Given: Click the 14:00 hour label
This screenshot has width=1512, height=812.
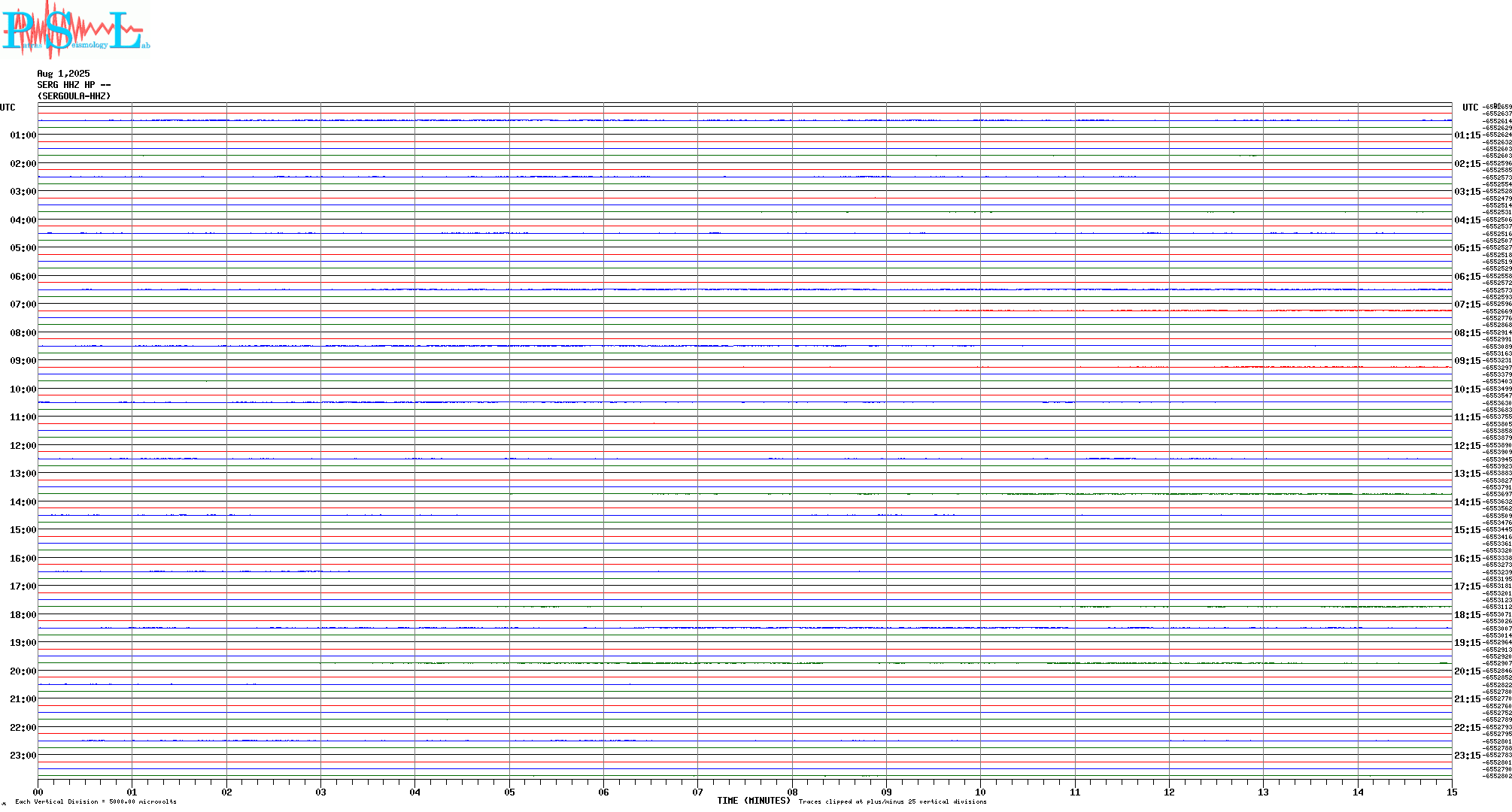Looking at the screenshot, I should [x=23, y=502].
